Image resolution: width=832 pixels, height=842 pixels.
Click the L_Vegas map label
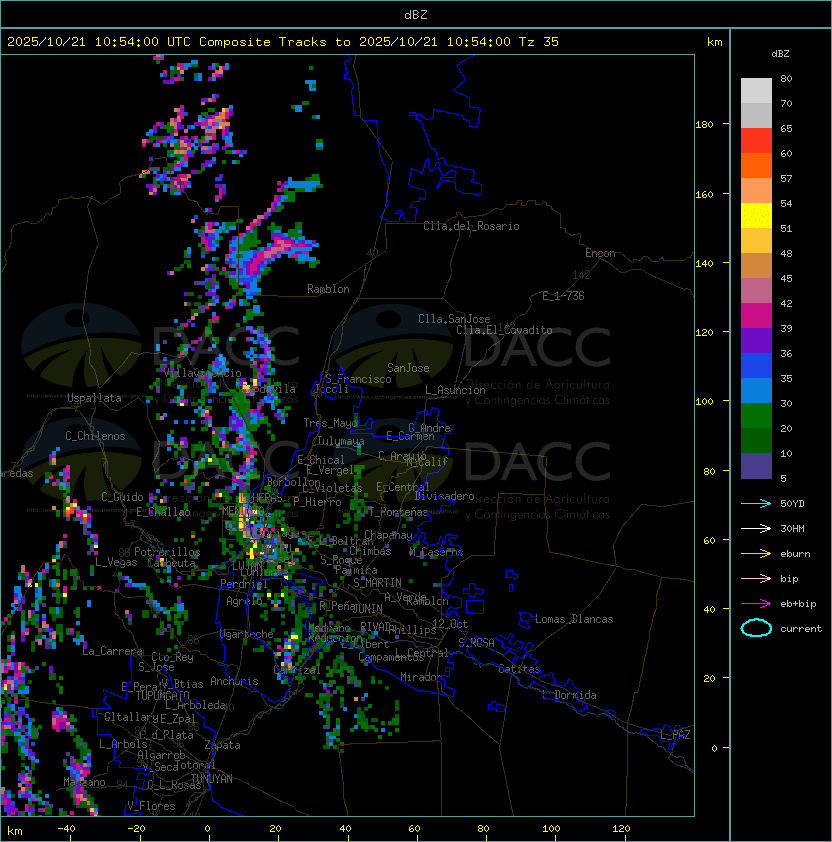click(x=116, y=562)
